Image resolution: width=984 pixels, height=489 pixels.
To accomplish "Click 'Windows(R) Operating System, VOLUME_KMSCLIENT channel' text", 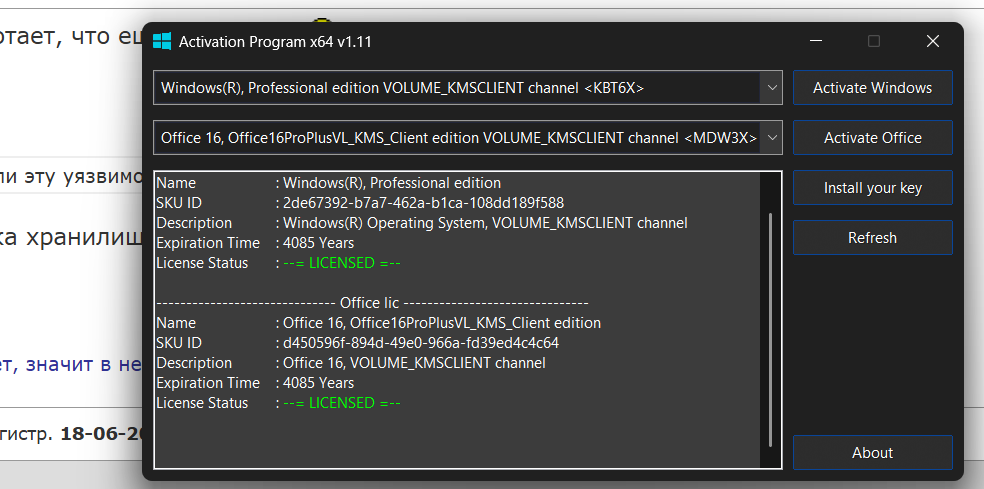I will [485, 223].
